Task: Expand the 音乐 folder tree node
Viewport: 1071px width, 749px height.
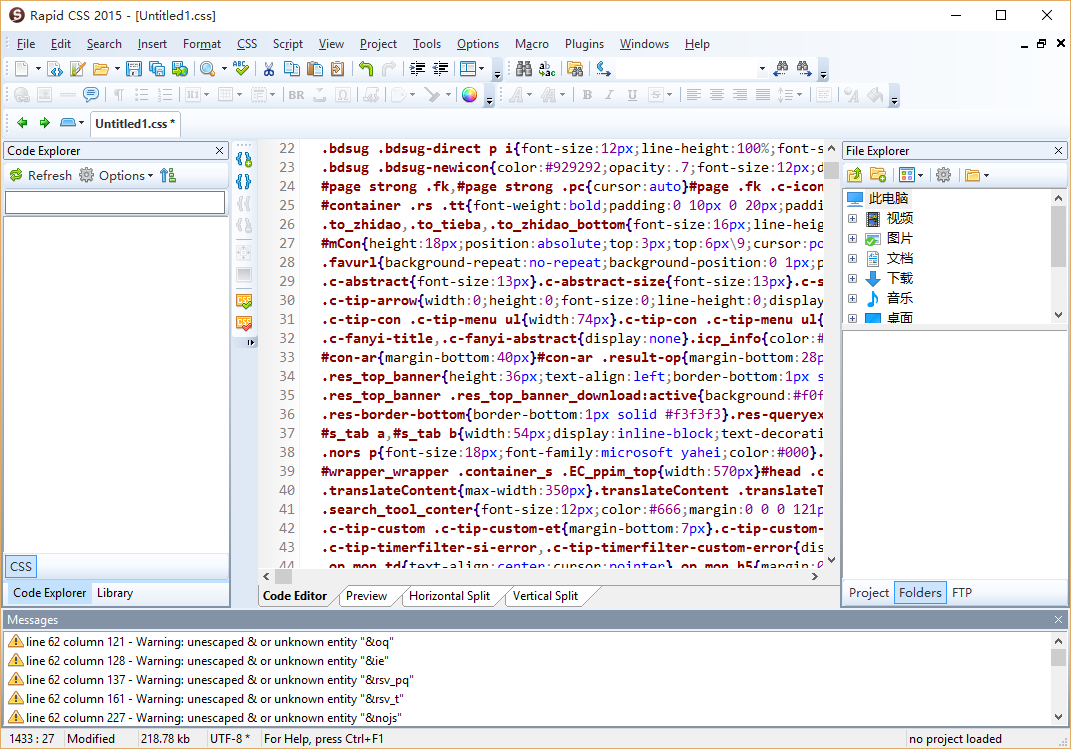Action: [x=852, y=298]
